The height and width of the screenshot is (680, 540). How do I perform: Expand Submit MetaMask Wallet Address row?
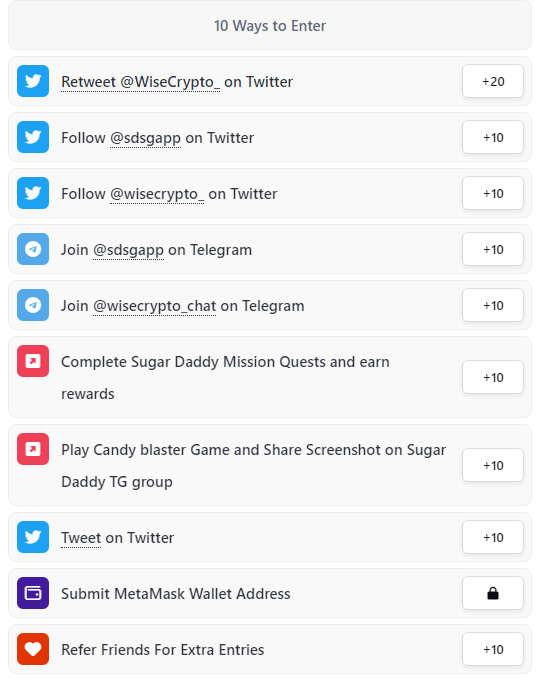(x=270, y=593)
